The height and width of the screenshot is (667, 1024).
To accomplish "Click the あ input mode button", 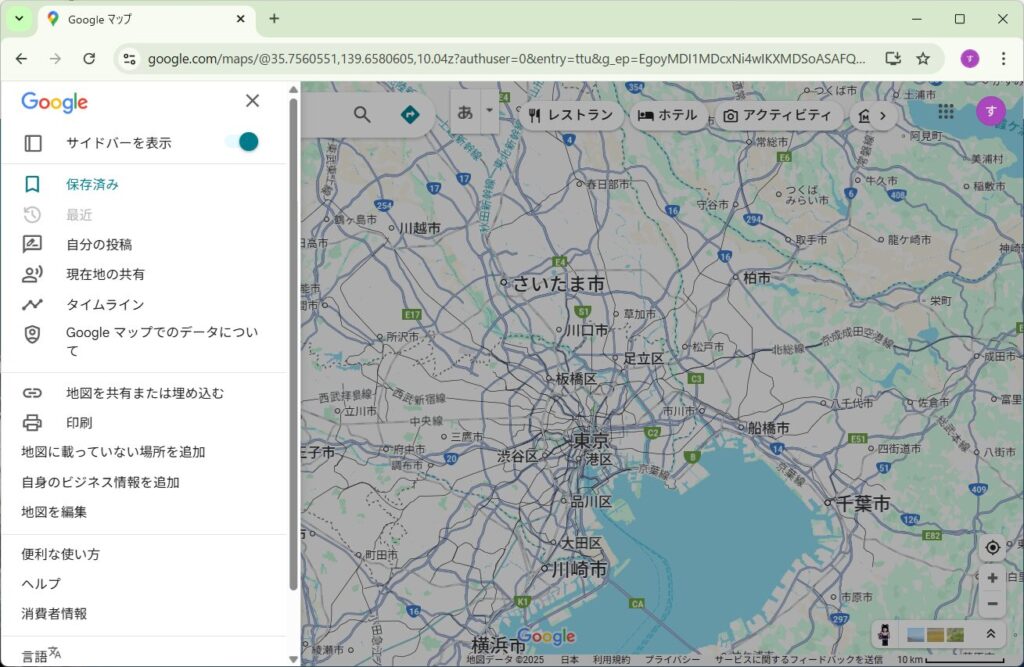I will click(x=465, y=112).
